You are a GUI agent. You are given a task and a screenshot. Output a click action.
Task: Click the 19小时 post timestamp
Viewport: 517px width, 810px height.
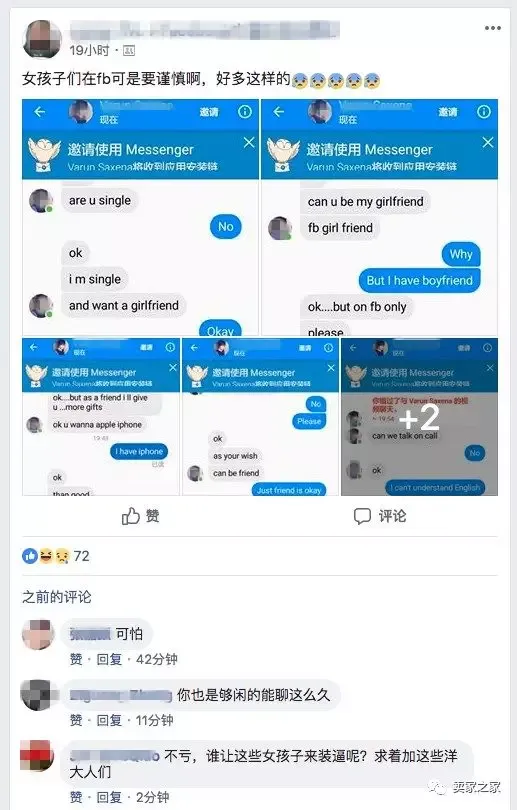coord(89,51)
